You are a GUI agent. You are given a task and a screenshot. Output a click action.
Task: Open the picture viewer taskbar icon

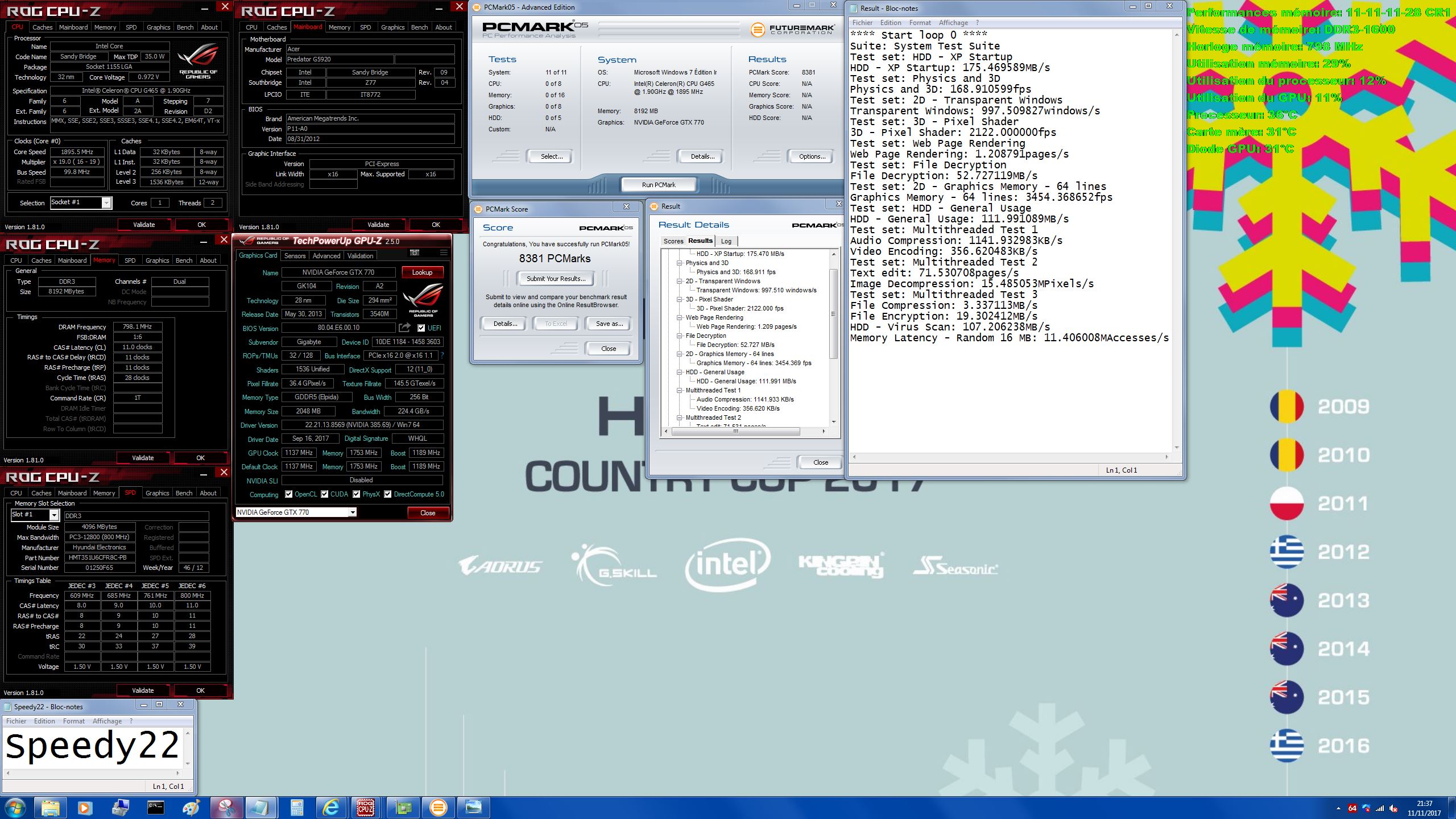pos(473,808)
